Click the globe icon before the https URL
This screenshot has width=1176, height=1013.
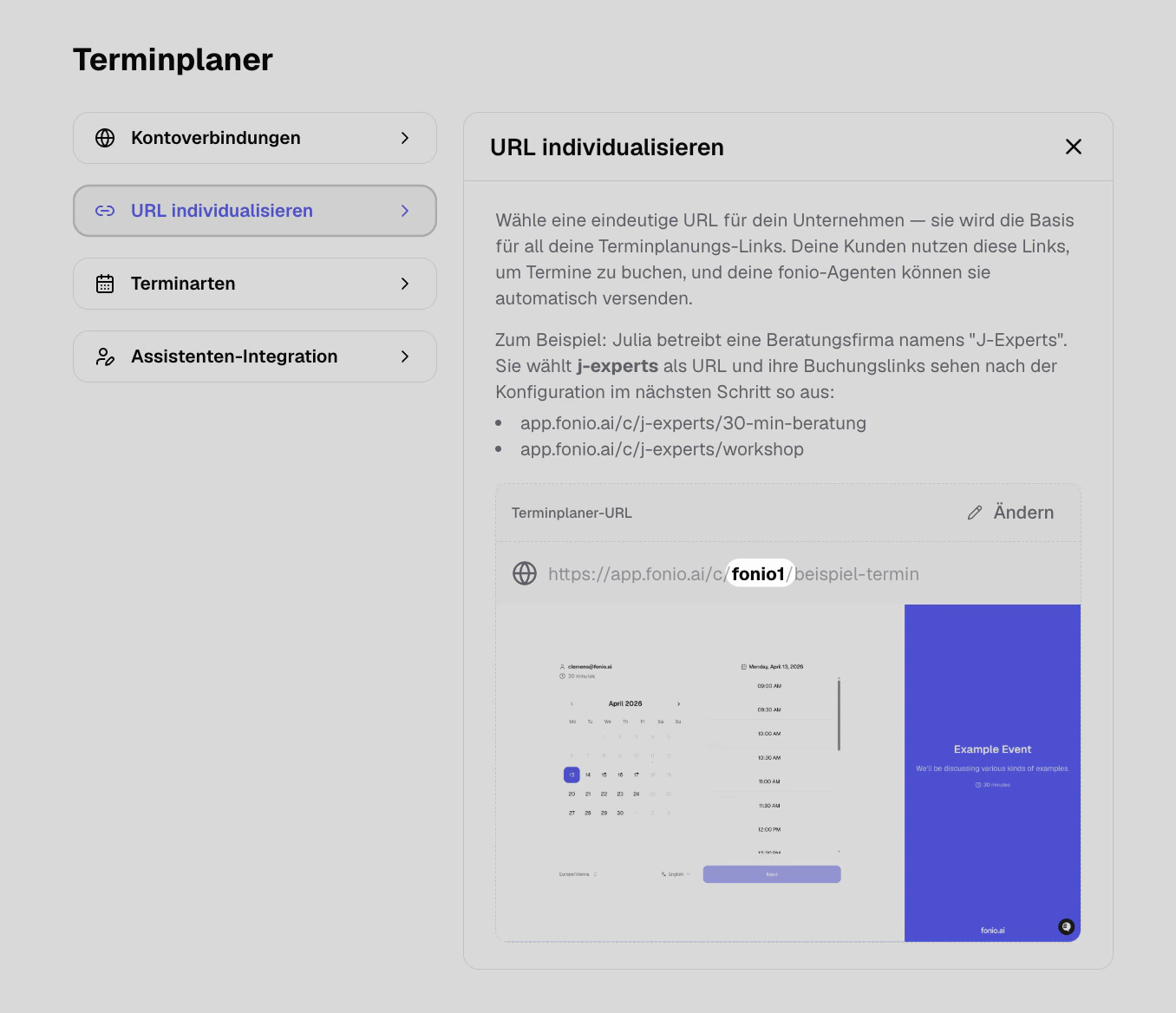525,573
